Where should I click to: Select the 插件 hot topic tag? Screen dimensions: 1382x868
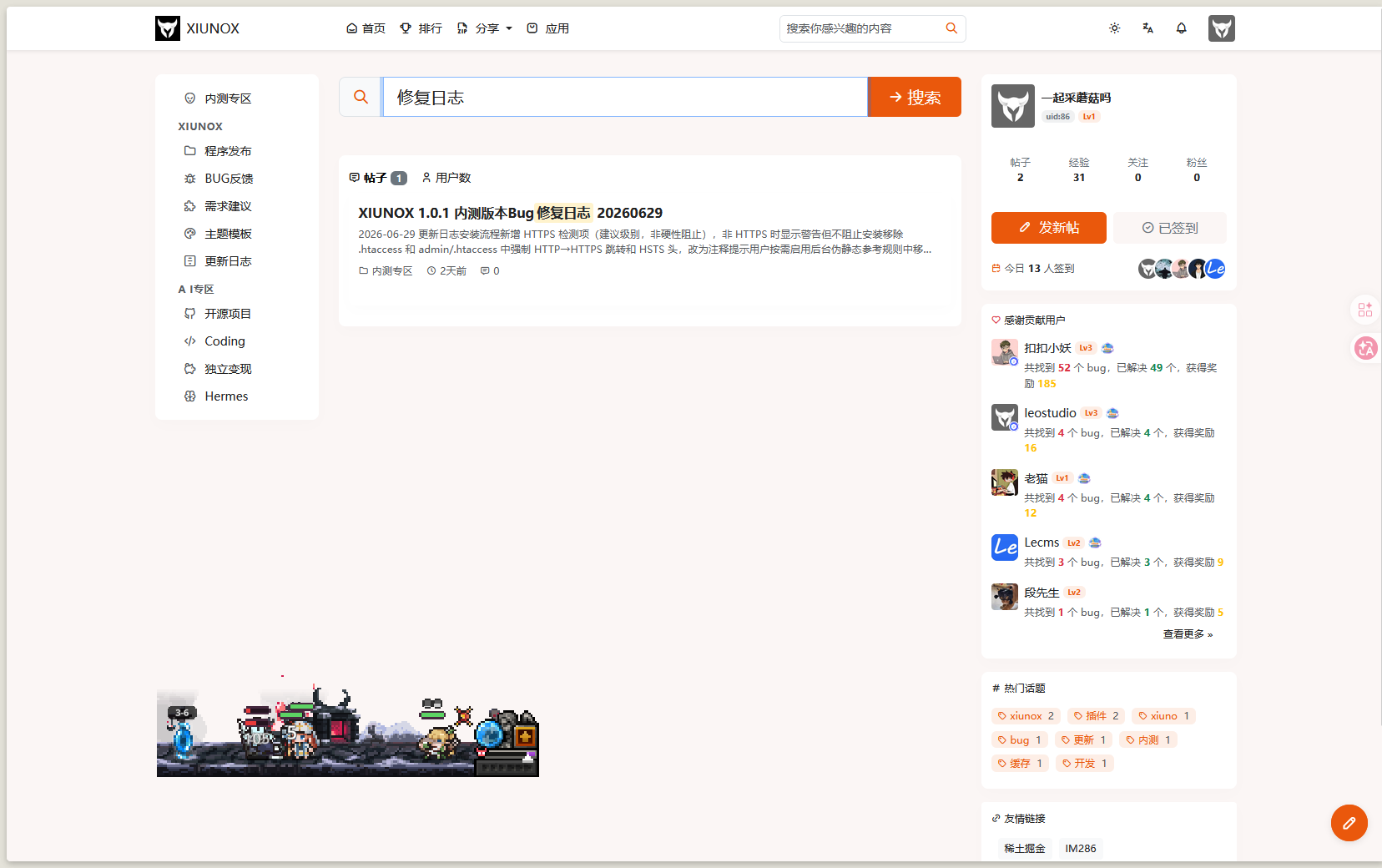click(x=1096, y=716)
